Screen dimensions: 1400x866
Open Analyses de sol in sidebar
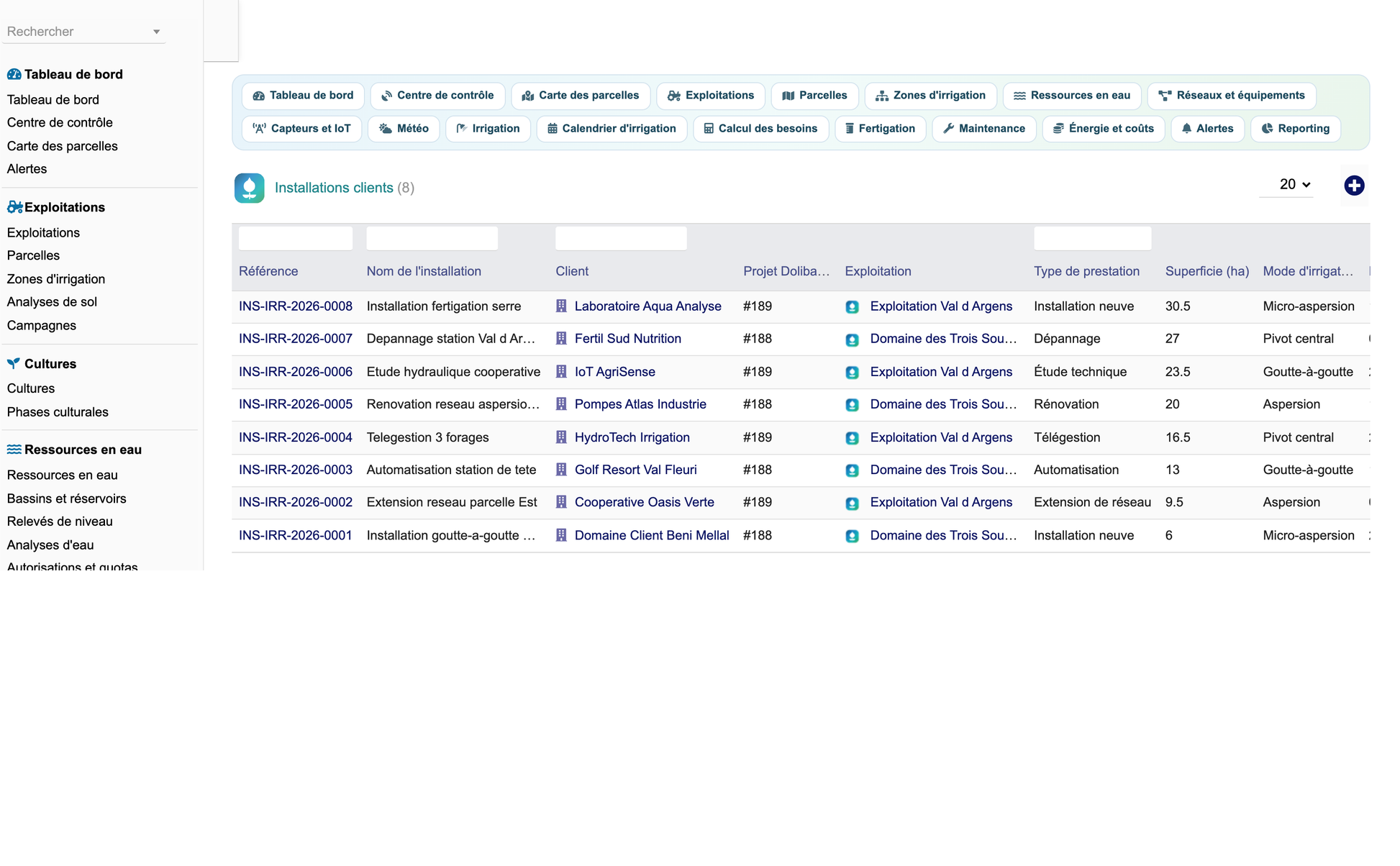52,302
